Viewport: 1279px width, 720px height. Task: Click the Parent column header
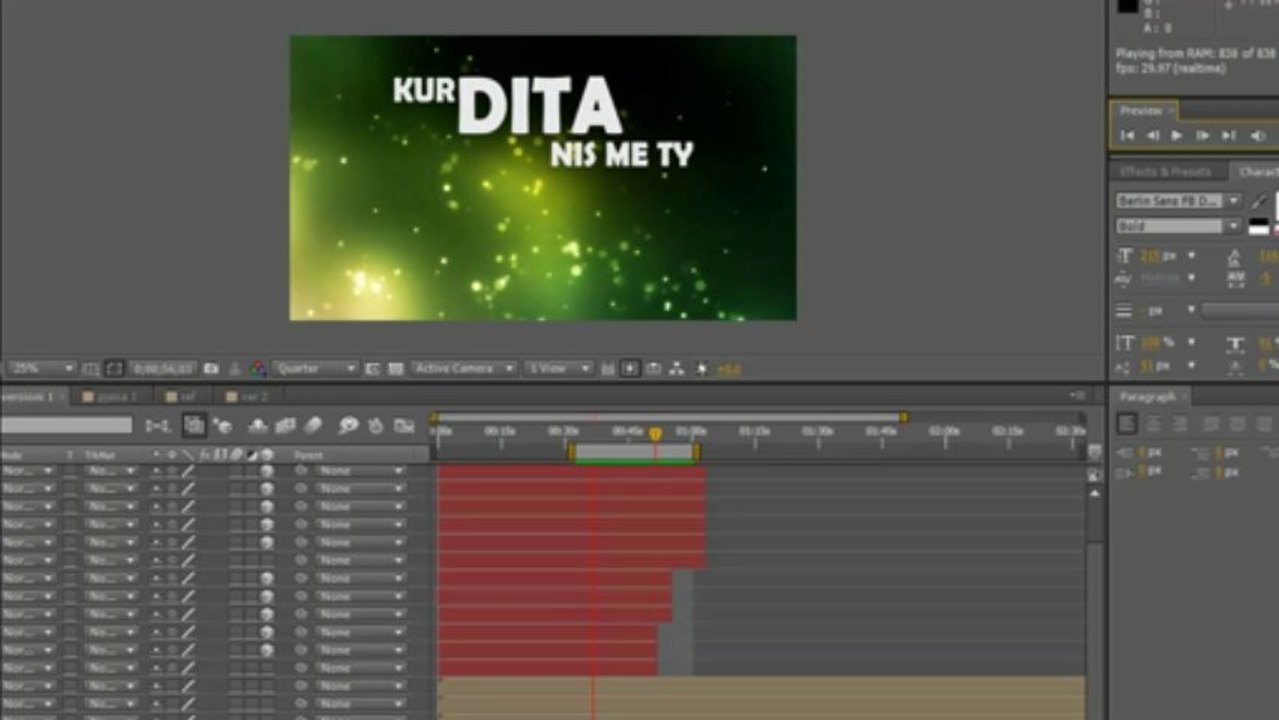(308, 455)
